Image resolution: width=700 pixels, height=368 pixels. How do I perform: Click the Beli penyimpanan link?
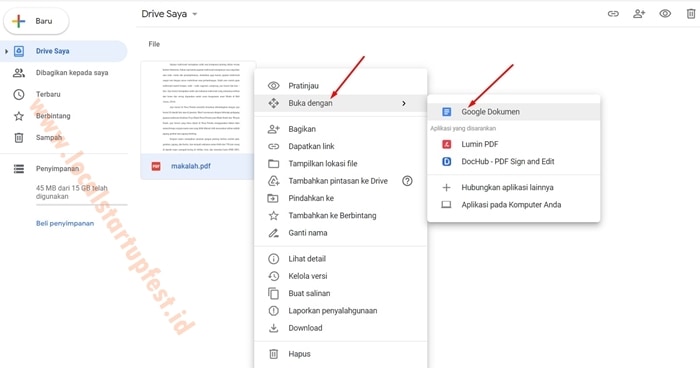click(x=65, y=223)
